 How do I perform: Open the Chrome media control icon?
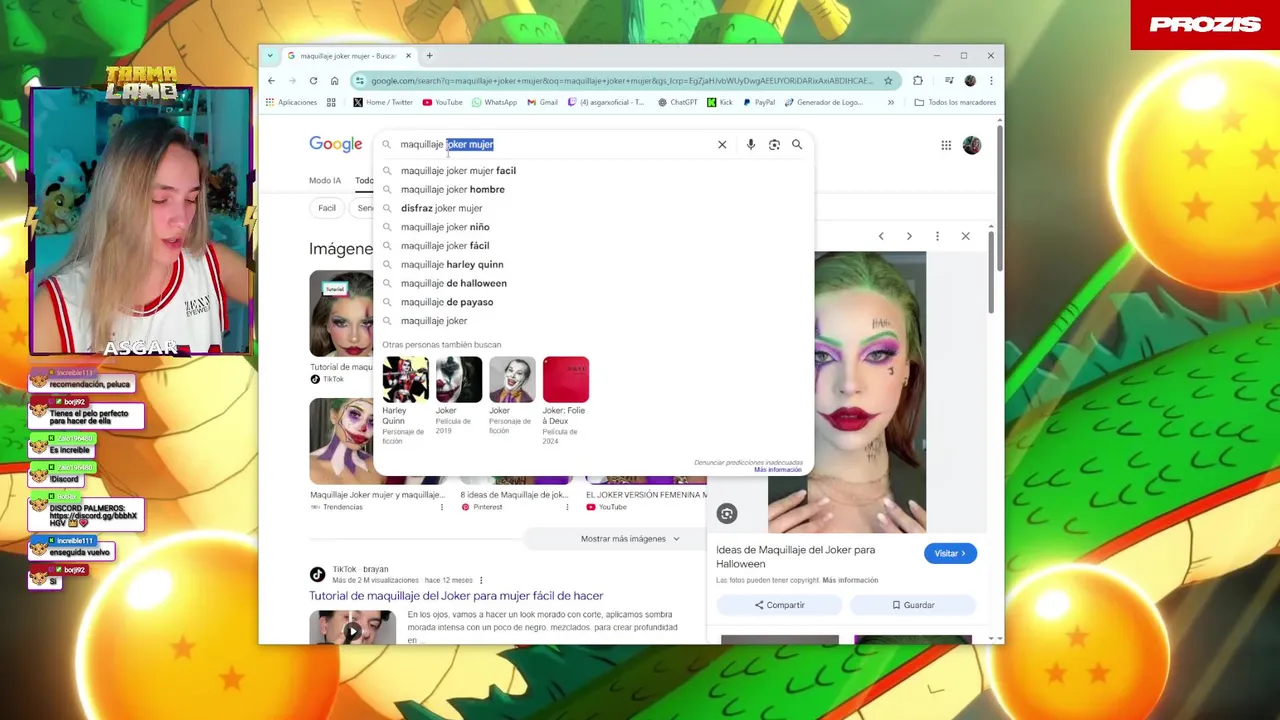949,81
